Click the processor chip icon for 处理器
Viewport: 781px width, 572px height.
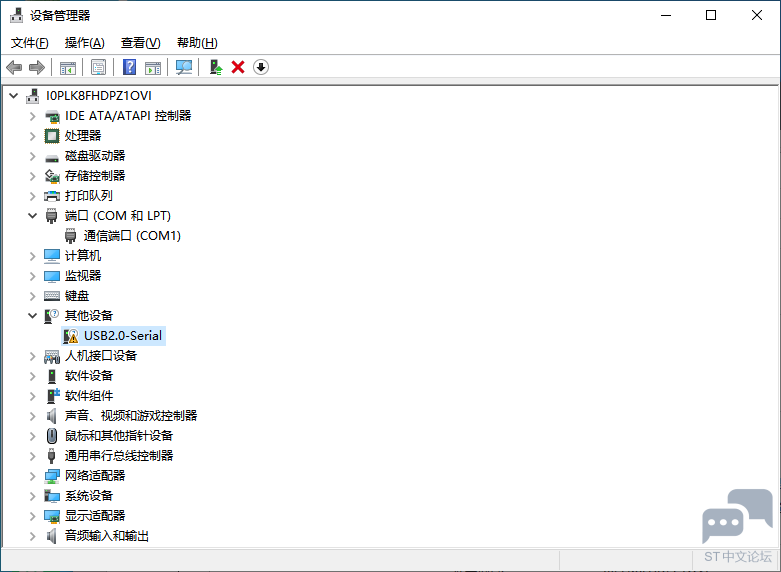pos(52,136)
